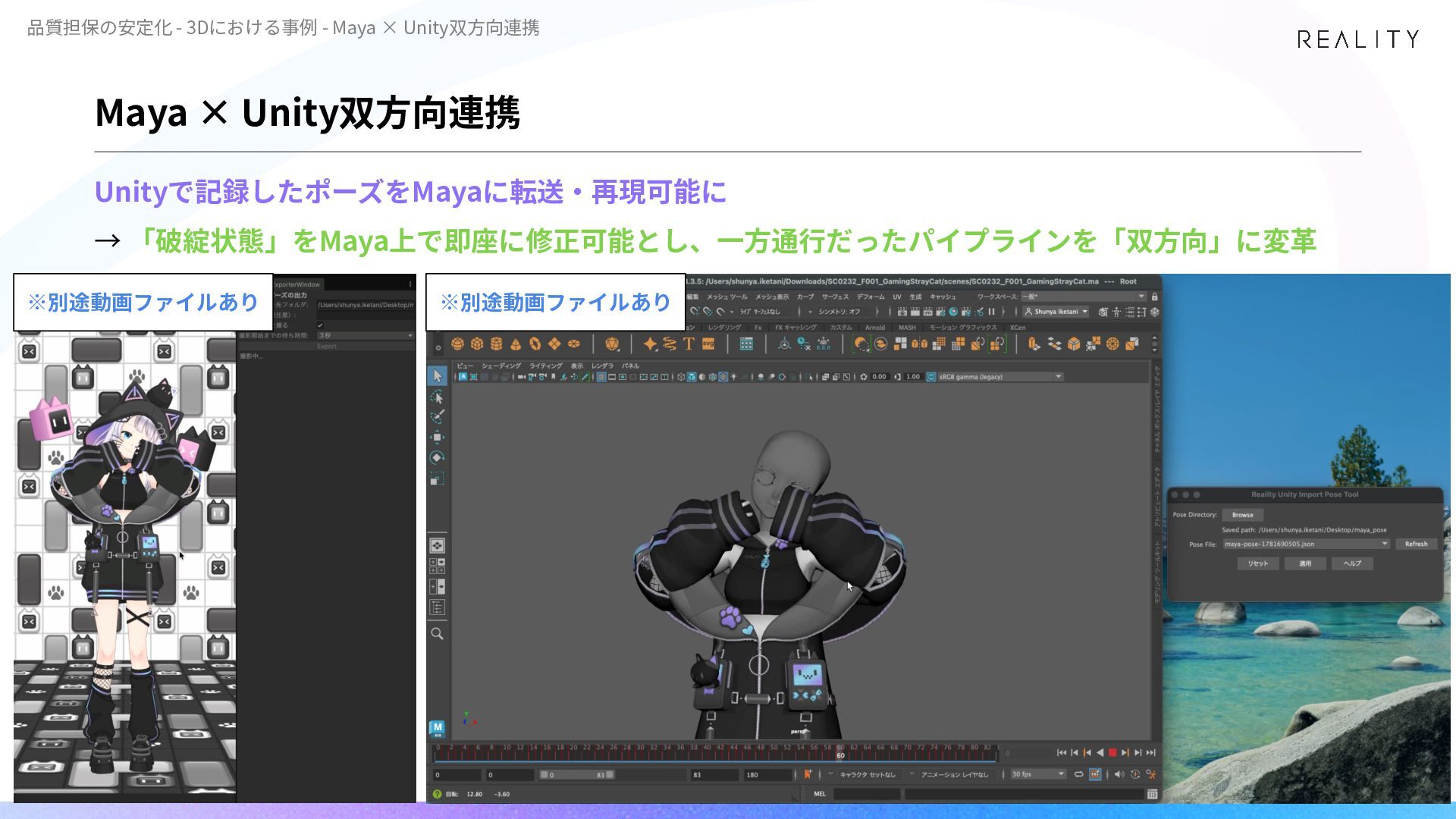Create a polygon disc from Maya shelf
Image resolution: width=1456 pixels, height=819 pixels.
point(574,344)
